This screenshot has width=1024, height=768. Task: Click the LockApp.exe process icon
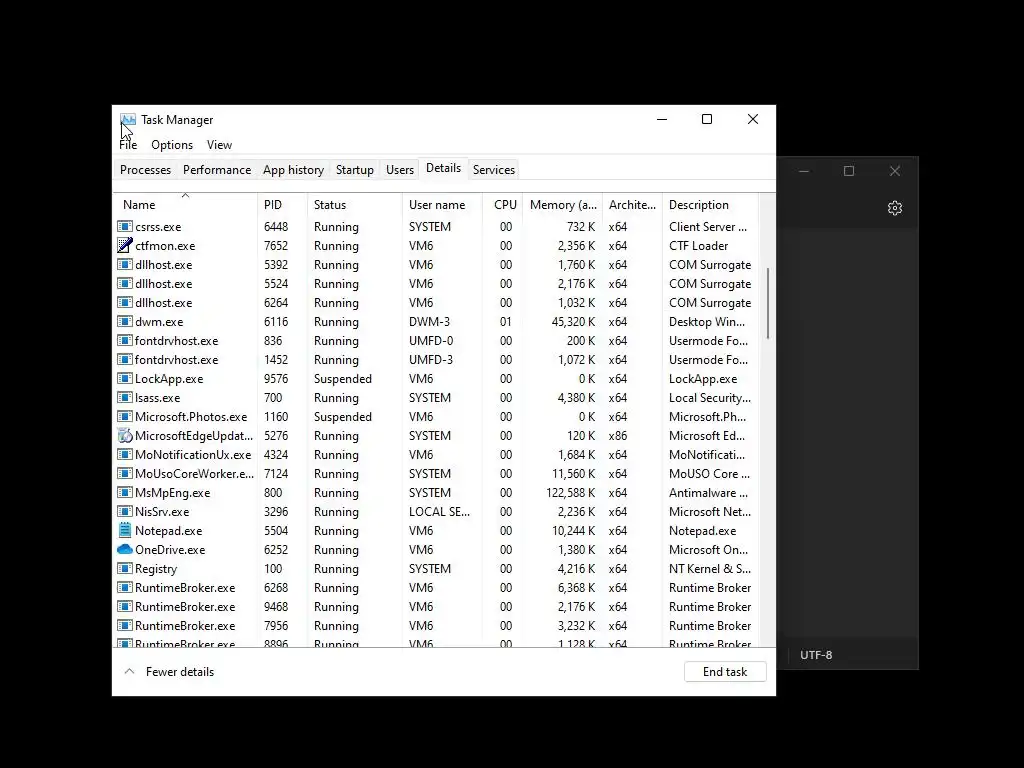pos(125,378)
